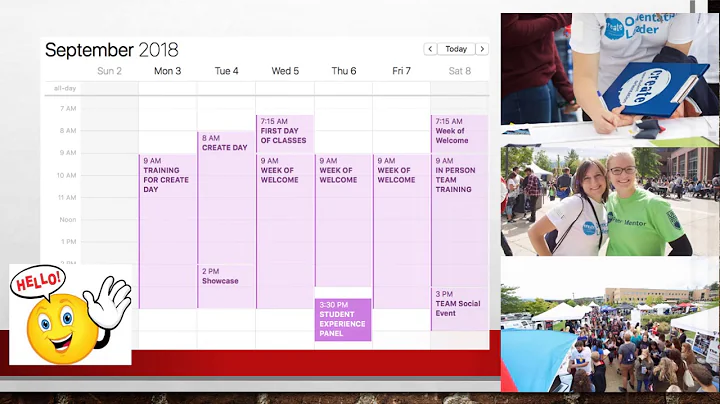Open the In Person Team Training event
This screenshot has width=720, height=404.
point(459,220)
